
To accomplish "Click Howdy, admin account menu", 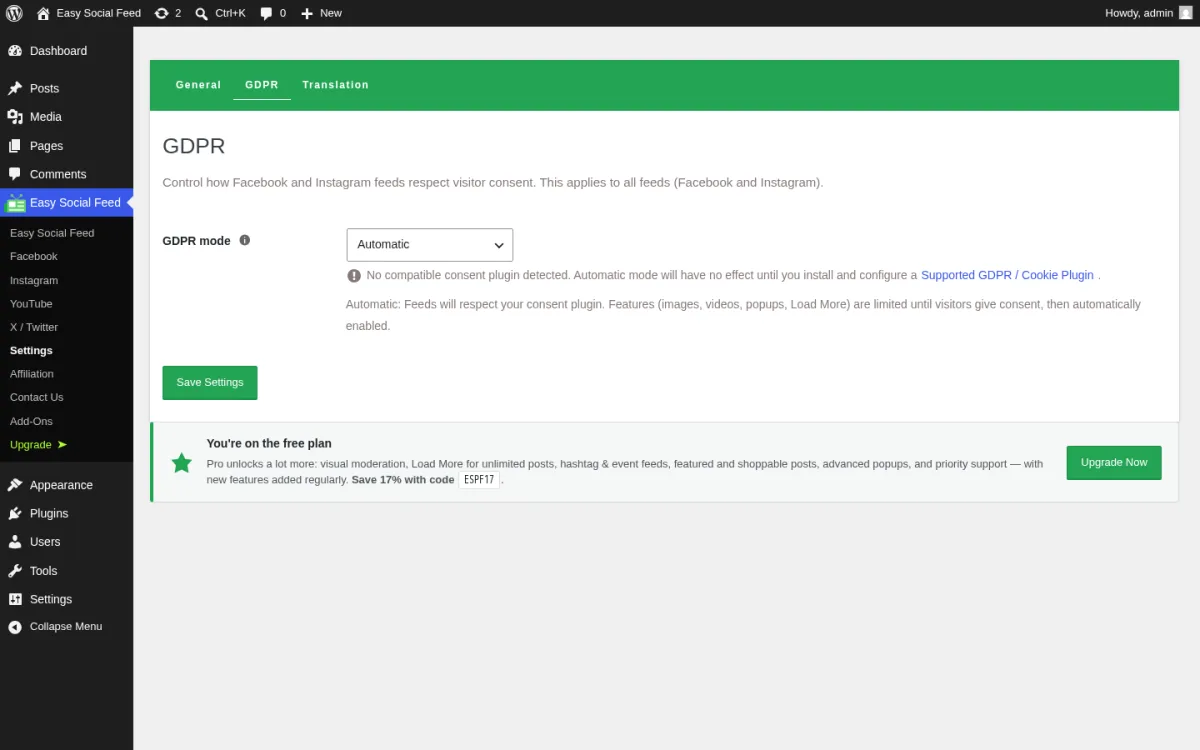I will tap(1148, 13).
